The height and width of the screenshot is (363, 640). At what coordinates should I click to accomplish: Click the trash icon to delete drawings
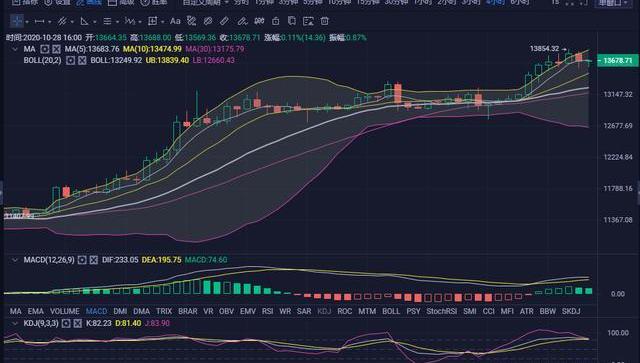point(324,21)
